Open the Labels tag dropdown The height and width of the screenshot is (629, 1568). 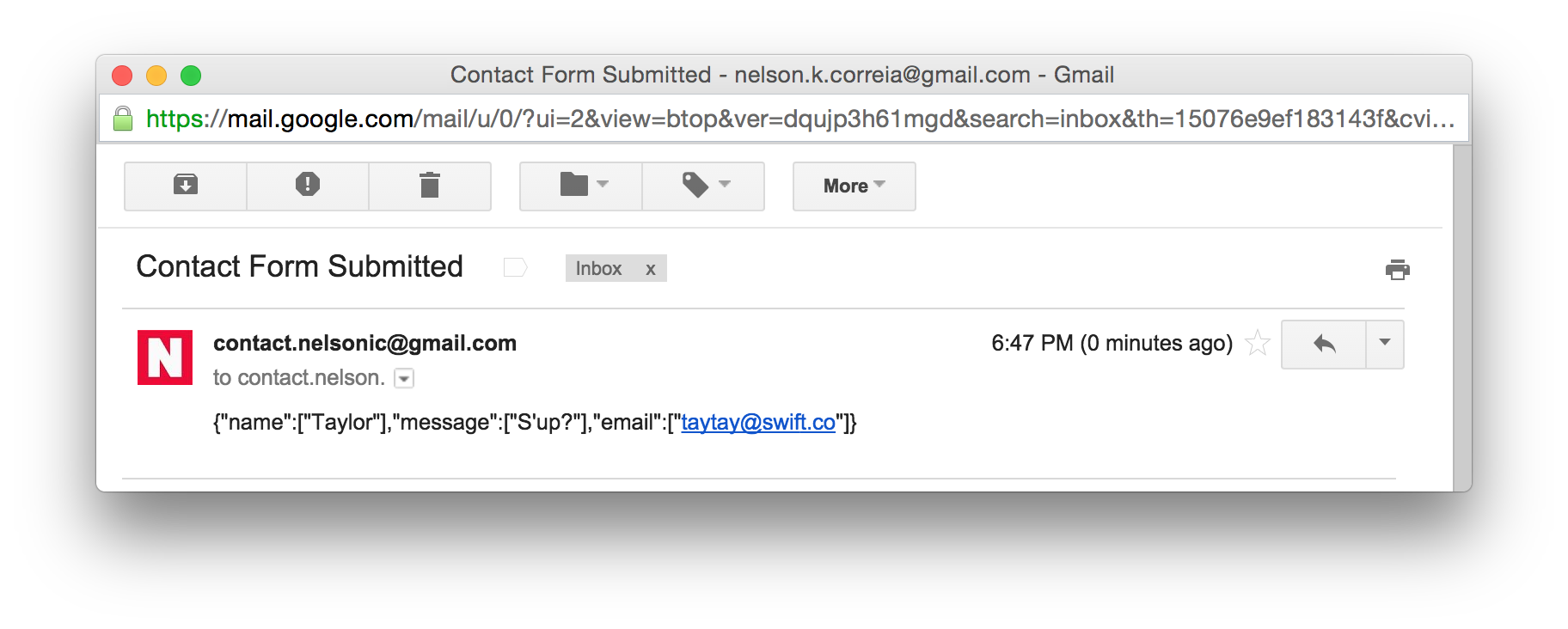coord(704,186)
